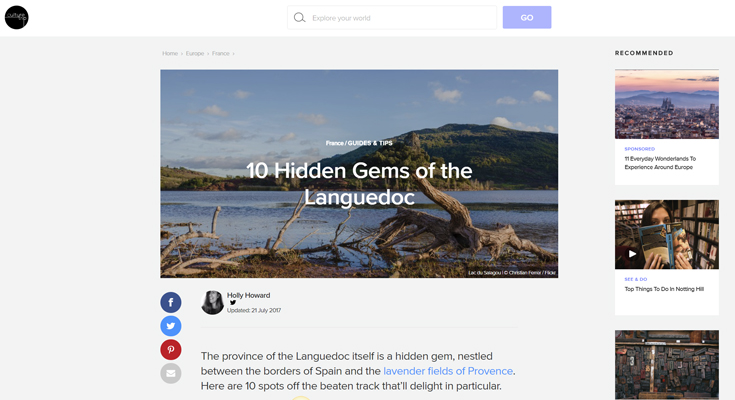Focus the Explore your world field

[392, 18]
